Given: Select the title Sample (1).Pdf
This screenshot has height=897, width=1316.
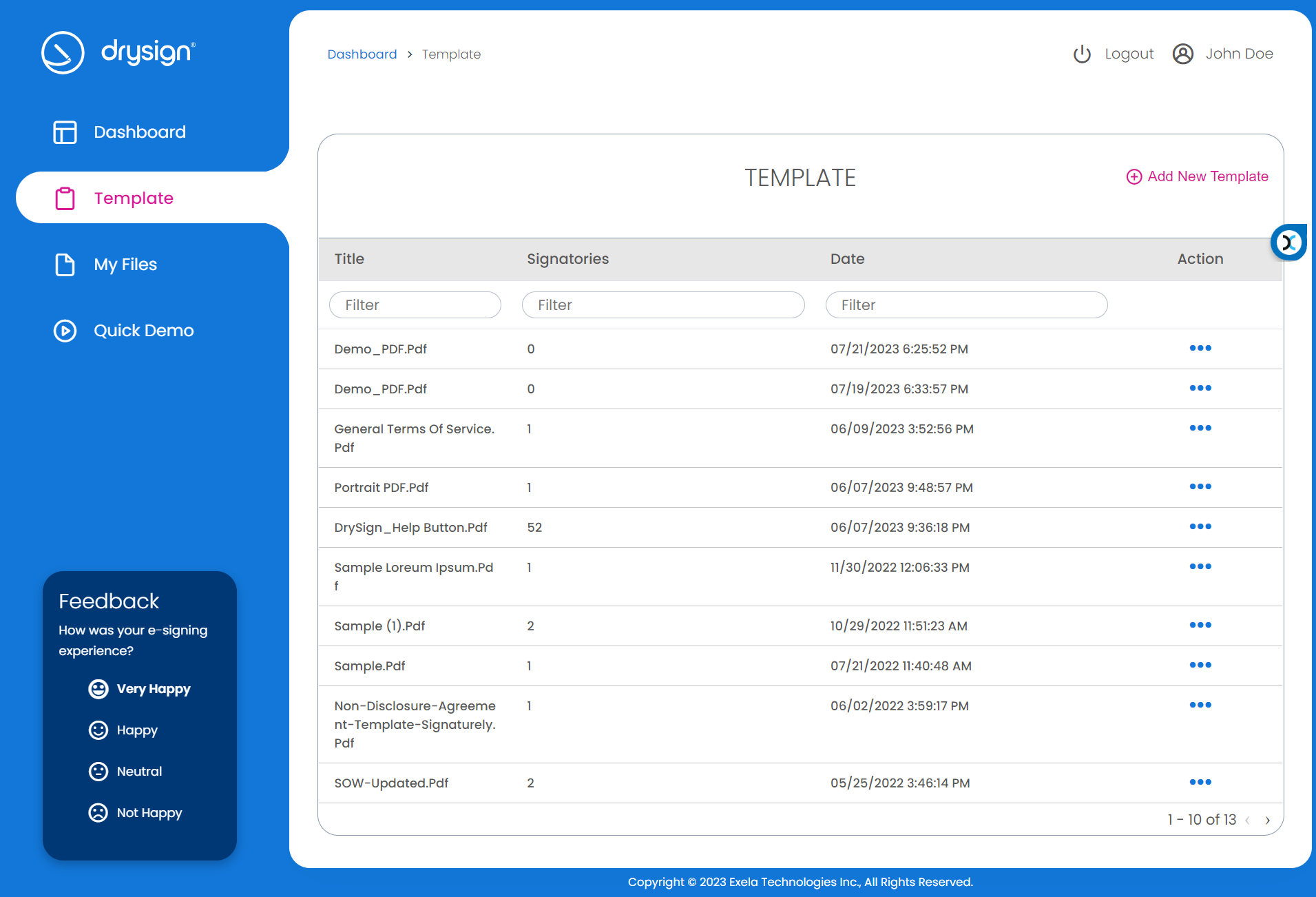Looking at the screenshot, I should [379, 626].
